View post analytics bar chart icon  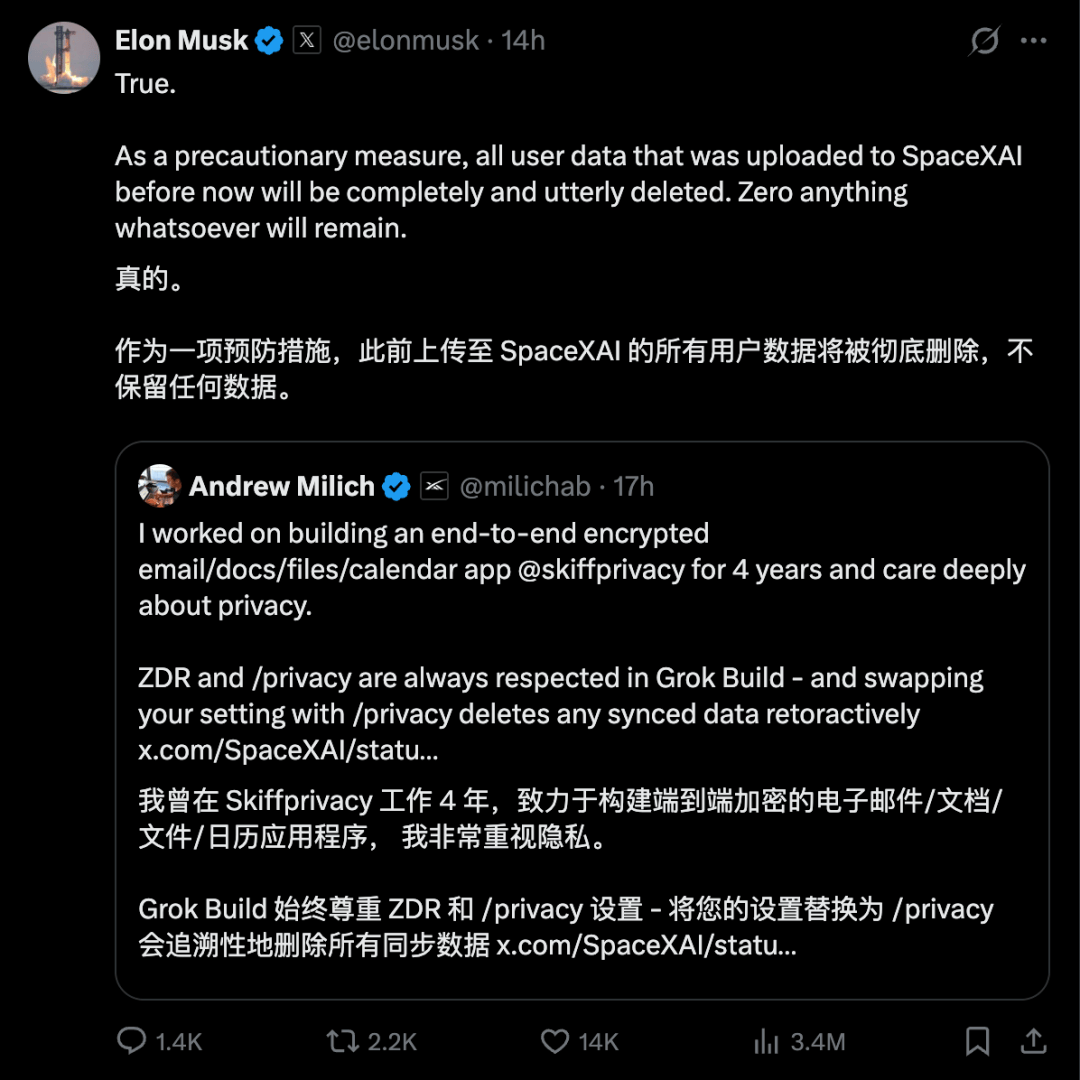(766, 1041)
